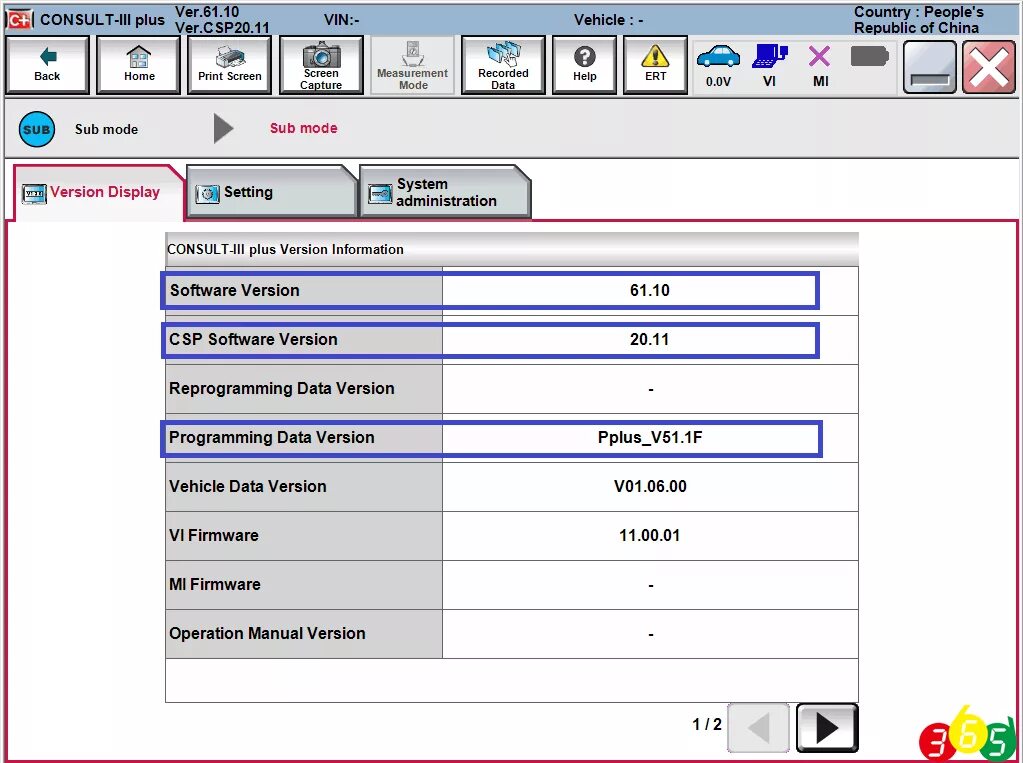The image size is (1023, 763).
Task: Click the Vehicle field in title bar
Action: pyautogui.click(x=608, y=20)
